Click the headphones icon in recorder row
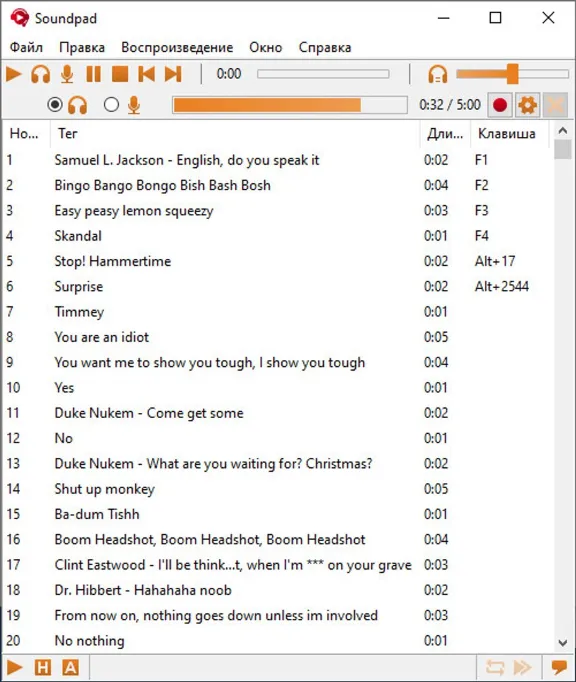This screenshot has width=576, height=682. pos(77,105)
